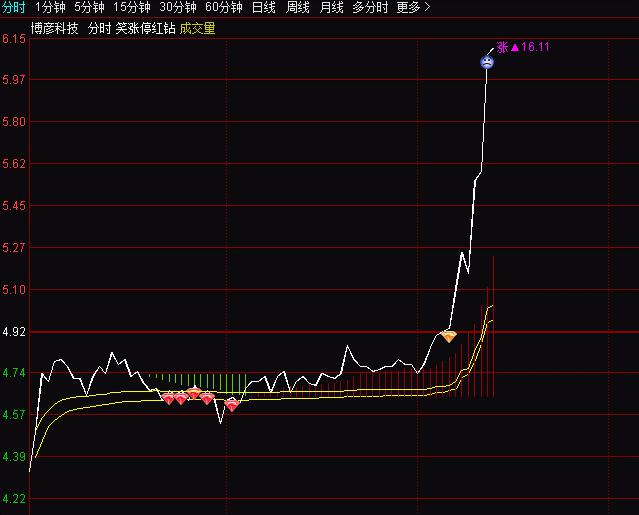
Task: Click the 4.74 price axis label
Action: tap(14, 373)
